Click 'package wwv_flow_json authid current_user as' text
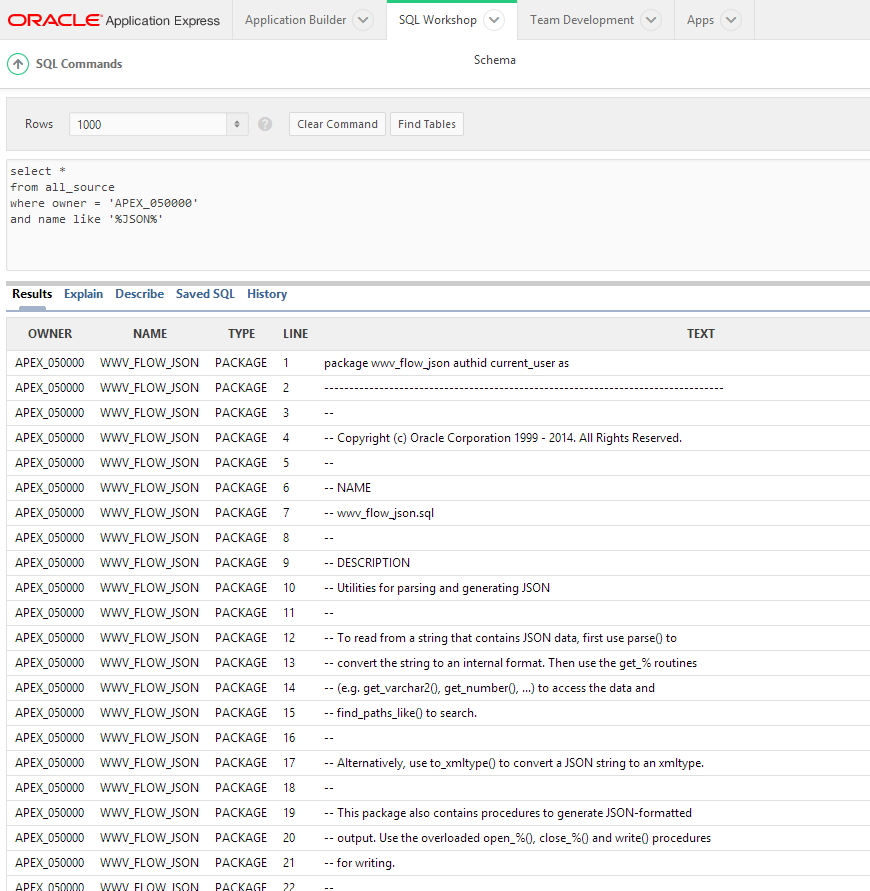This screenshot has width=870, height=891. pyautogui.click(x=446, y=363)
